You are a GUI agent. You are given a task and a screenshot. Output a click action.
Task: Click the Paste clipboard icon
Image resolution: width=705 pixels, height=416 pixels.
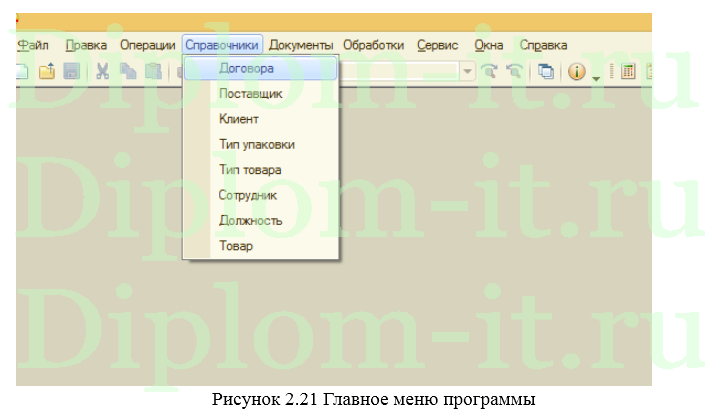click(152, 71)
